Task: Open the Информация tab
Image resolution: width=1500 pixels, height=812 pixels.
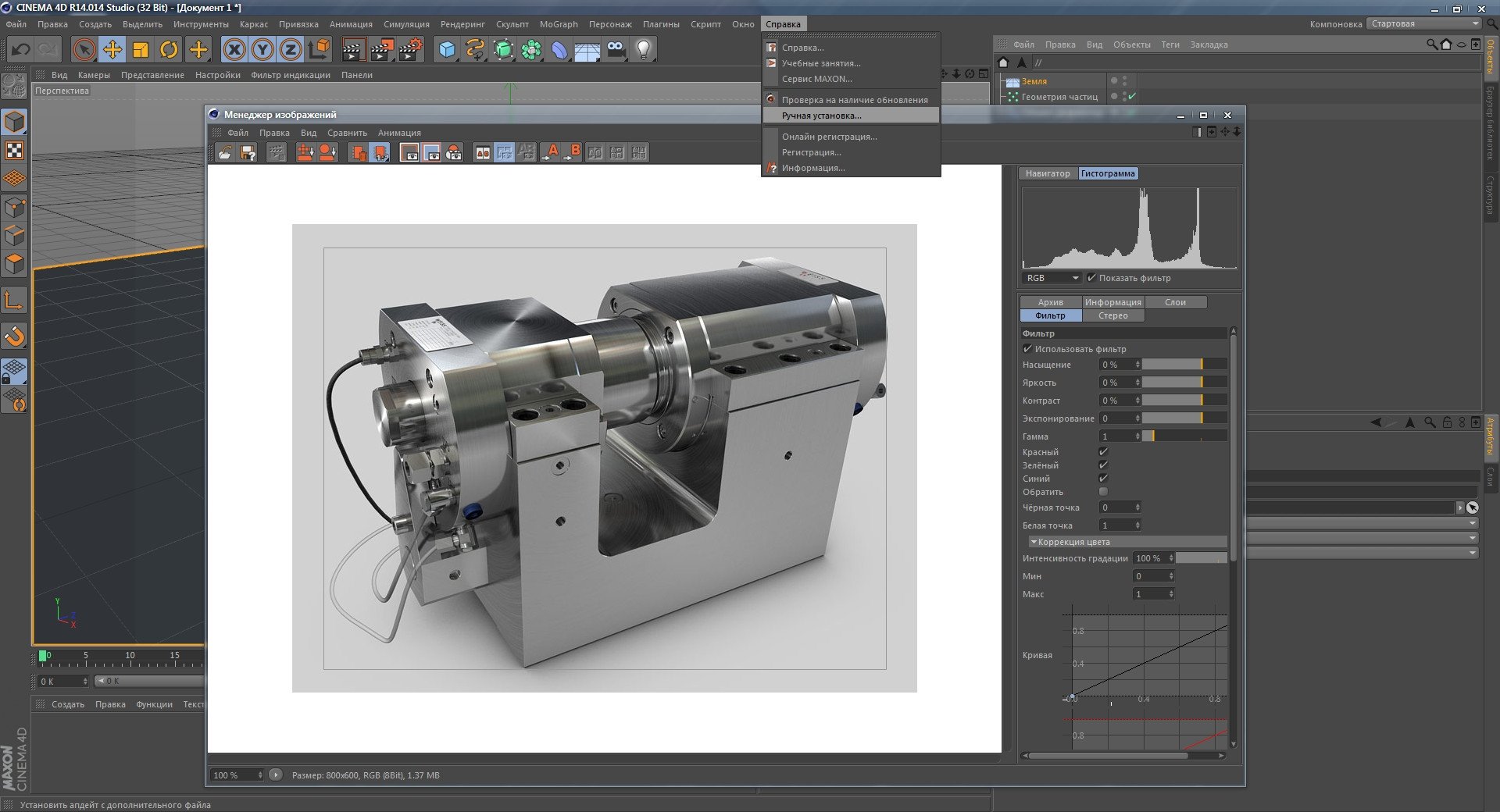Action: [1112, 302]
